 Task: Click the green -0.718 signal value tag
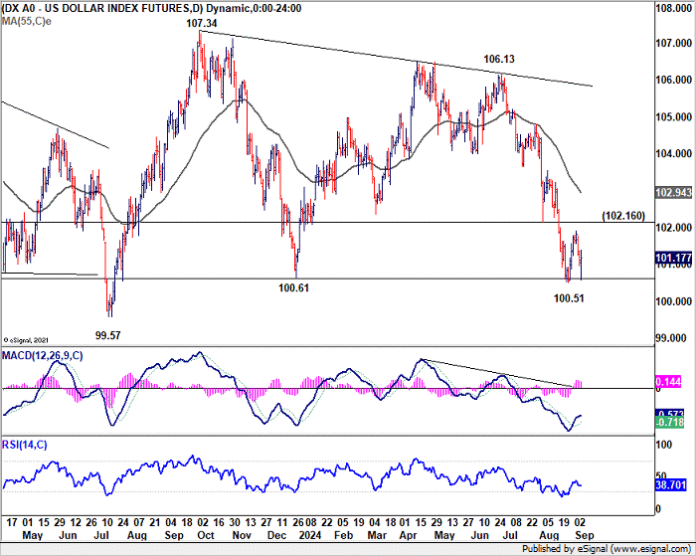click(x=669, y=422)
